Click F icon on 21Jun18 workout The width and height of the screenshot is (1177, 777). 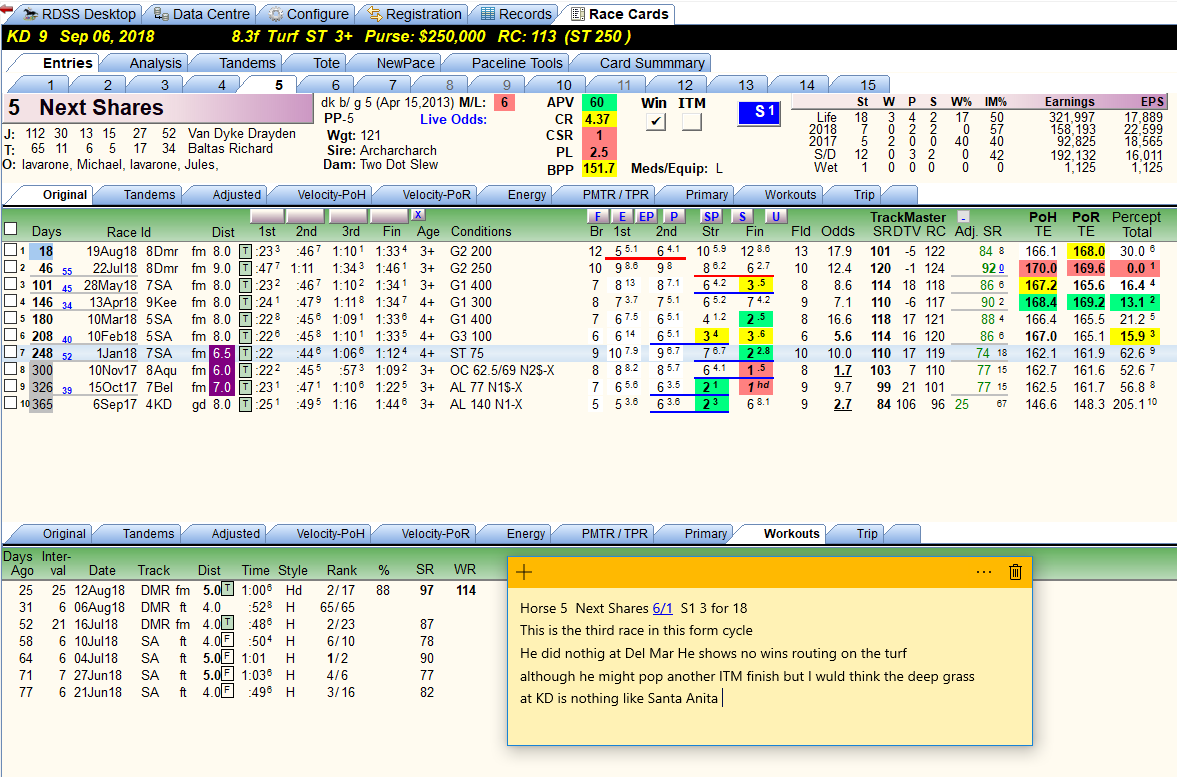tap(227, 691)
